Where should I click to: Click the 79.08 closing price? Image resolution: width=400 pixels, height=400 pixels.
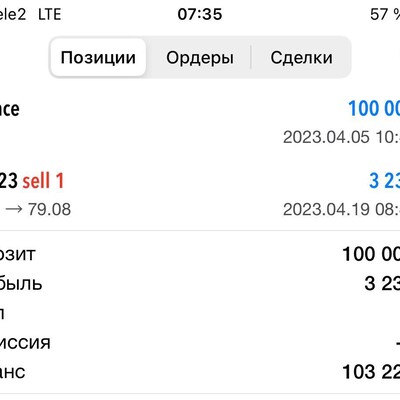point(49,209)
